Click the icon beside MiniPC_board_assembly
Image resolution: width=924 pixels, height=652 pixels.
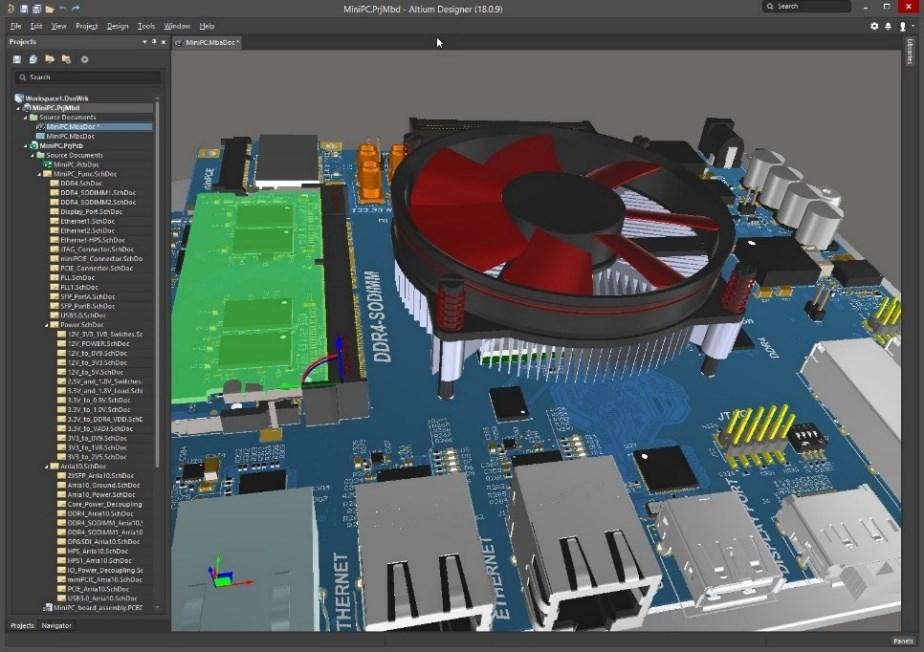click(x=47, y=607)
